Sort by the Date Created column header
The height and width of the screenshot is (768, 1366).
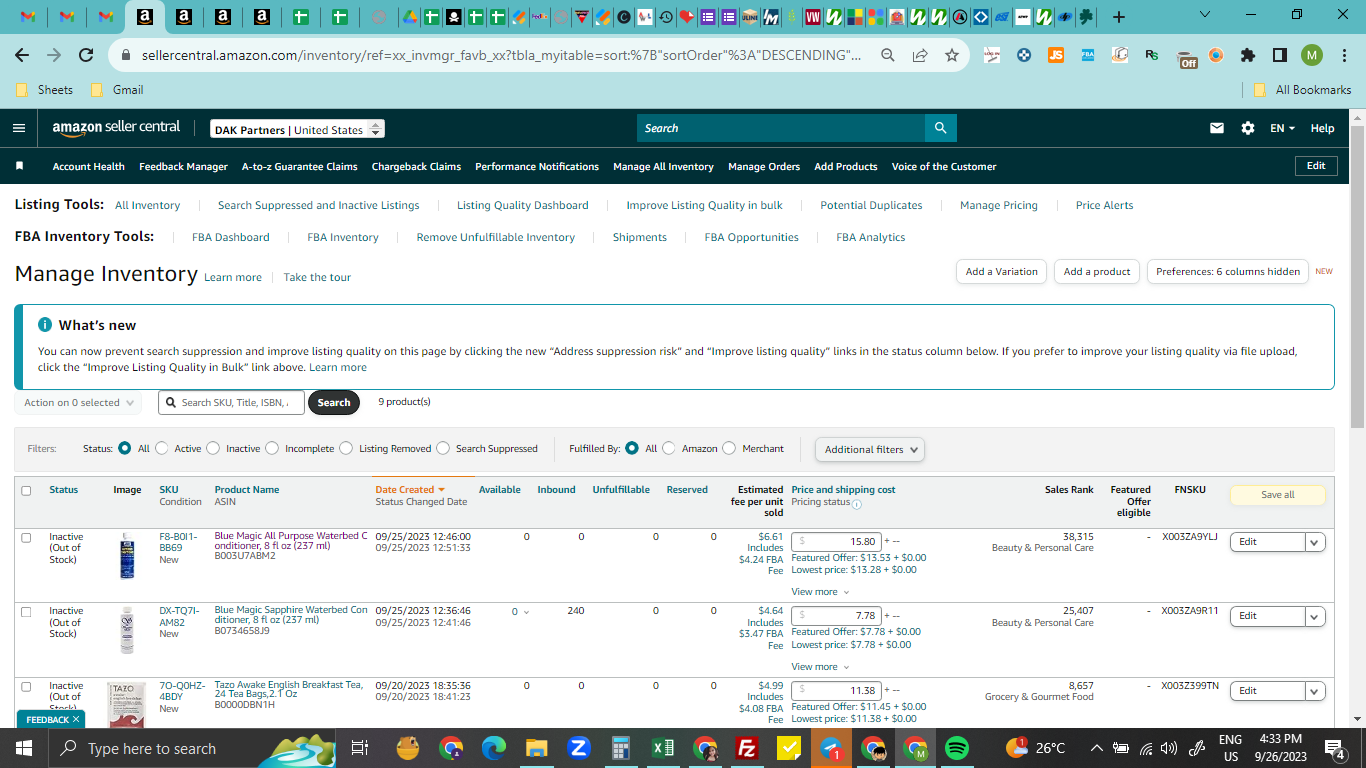410,490
